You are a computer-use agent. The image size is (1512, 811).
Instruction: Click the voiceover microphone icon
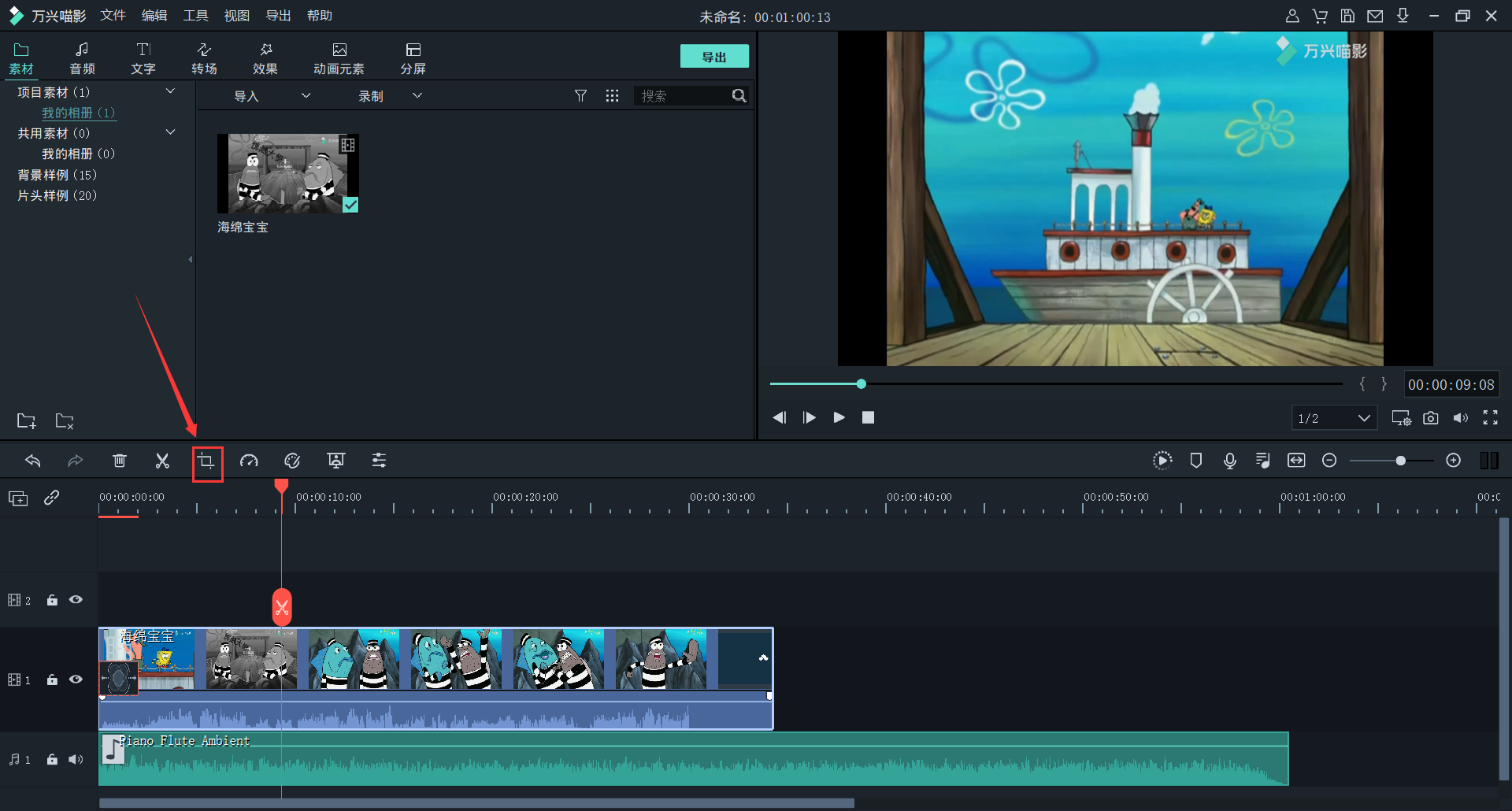[x=1229, y=461]
